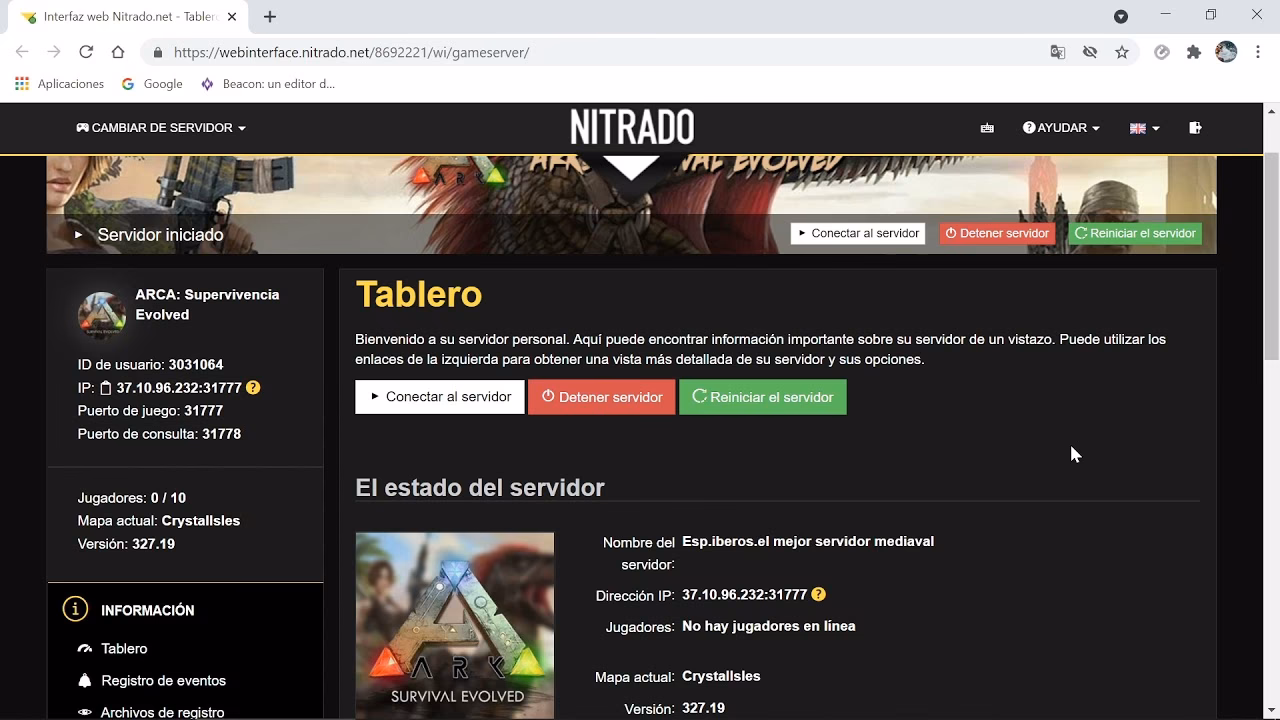This screenshot has width=1280, height=720.
Task: Click the logout icon in the header
Action: click(x=1195, y=128)
